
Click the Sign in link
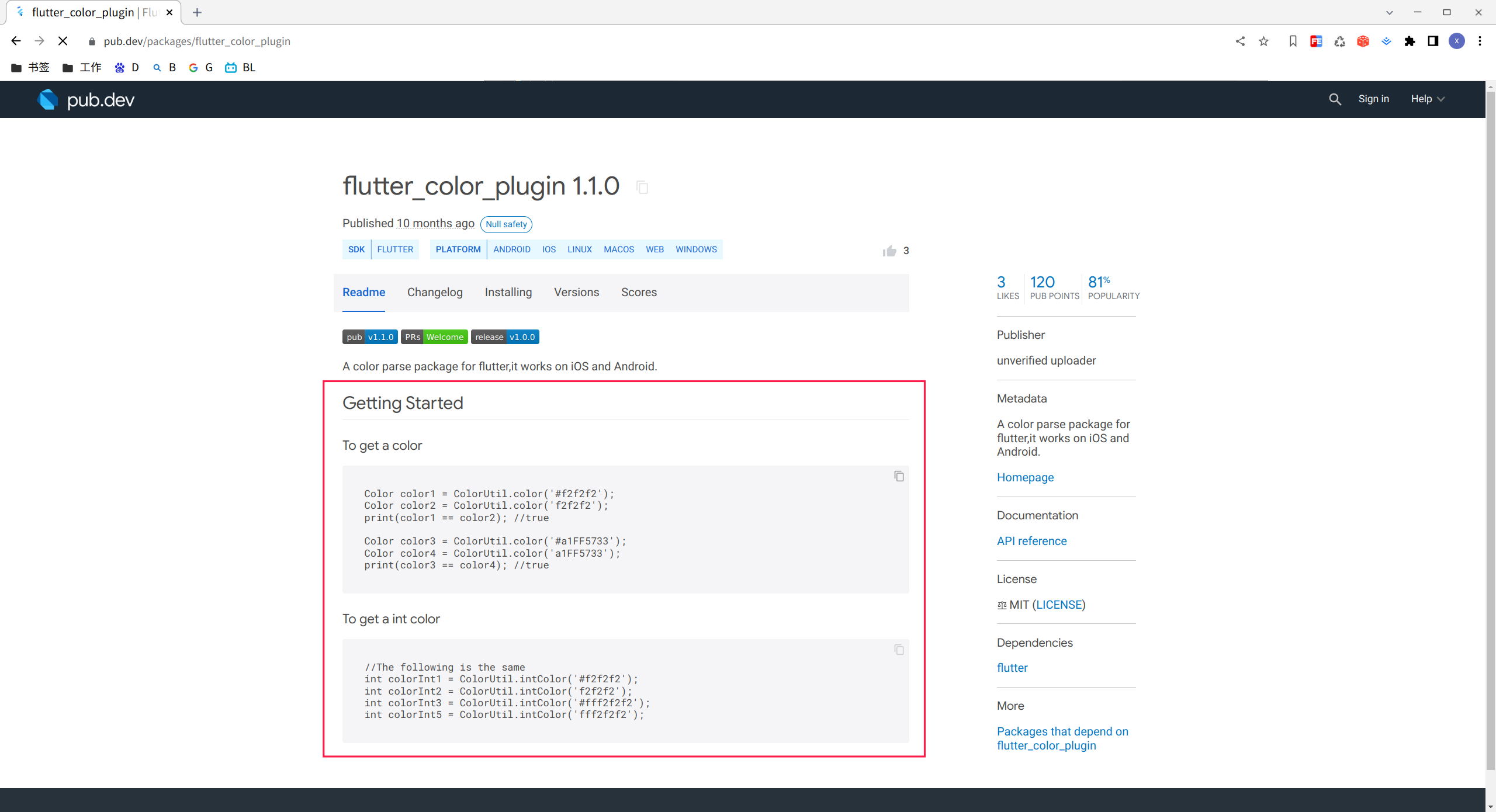coord(1373,99)
